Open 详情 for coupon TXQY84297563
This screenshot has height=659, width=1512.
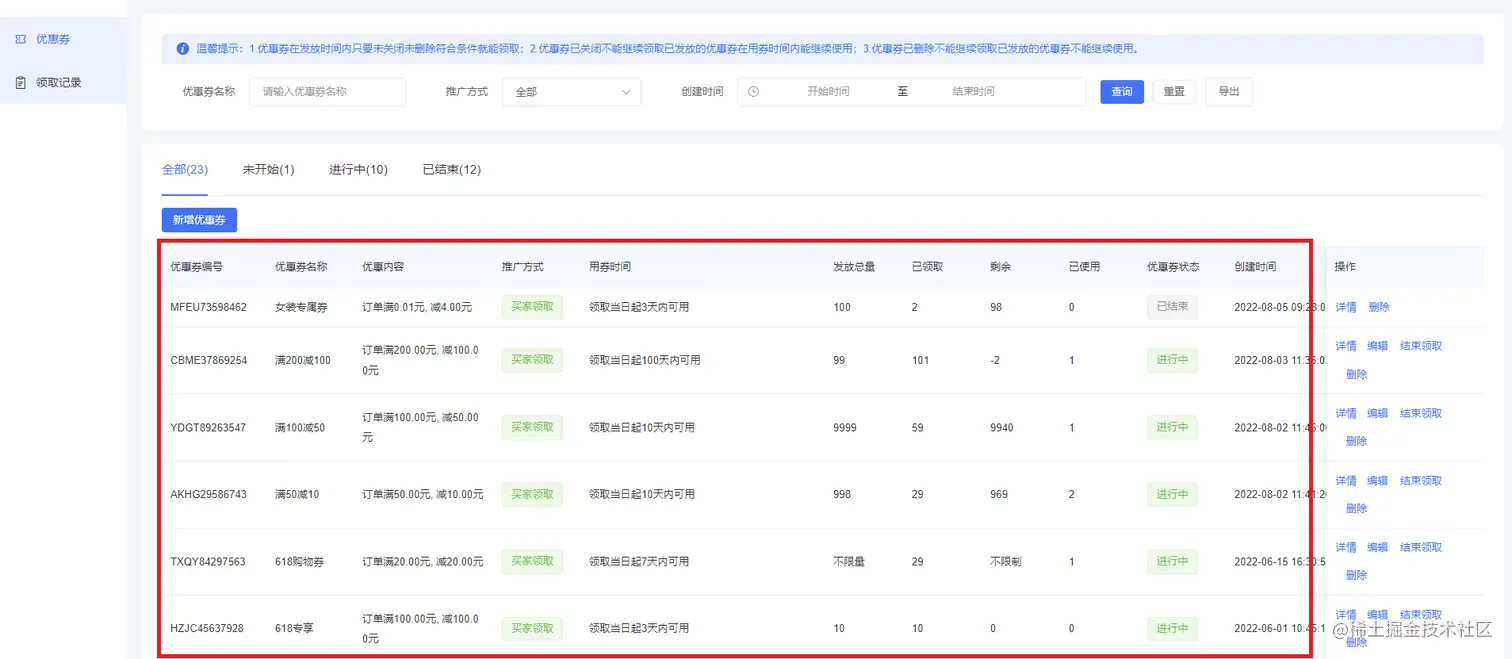click(x=1346, y=547)
